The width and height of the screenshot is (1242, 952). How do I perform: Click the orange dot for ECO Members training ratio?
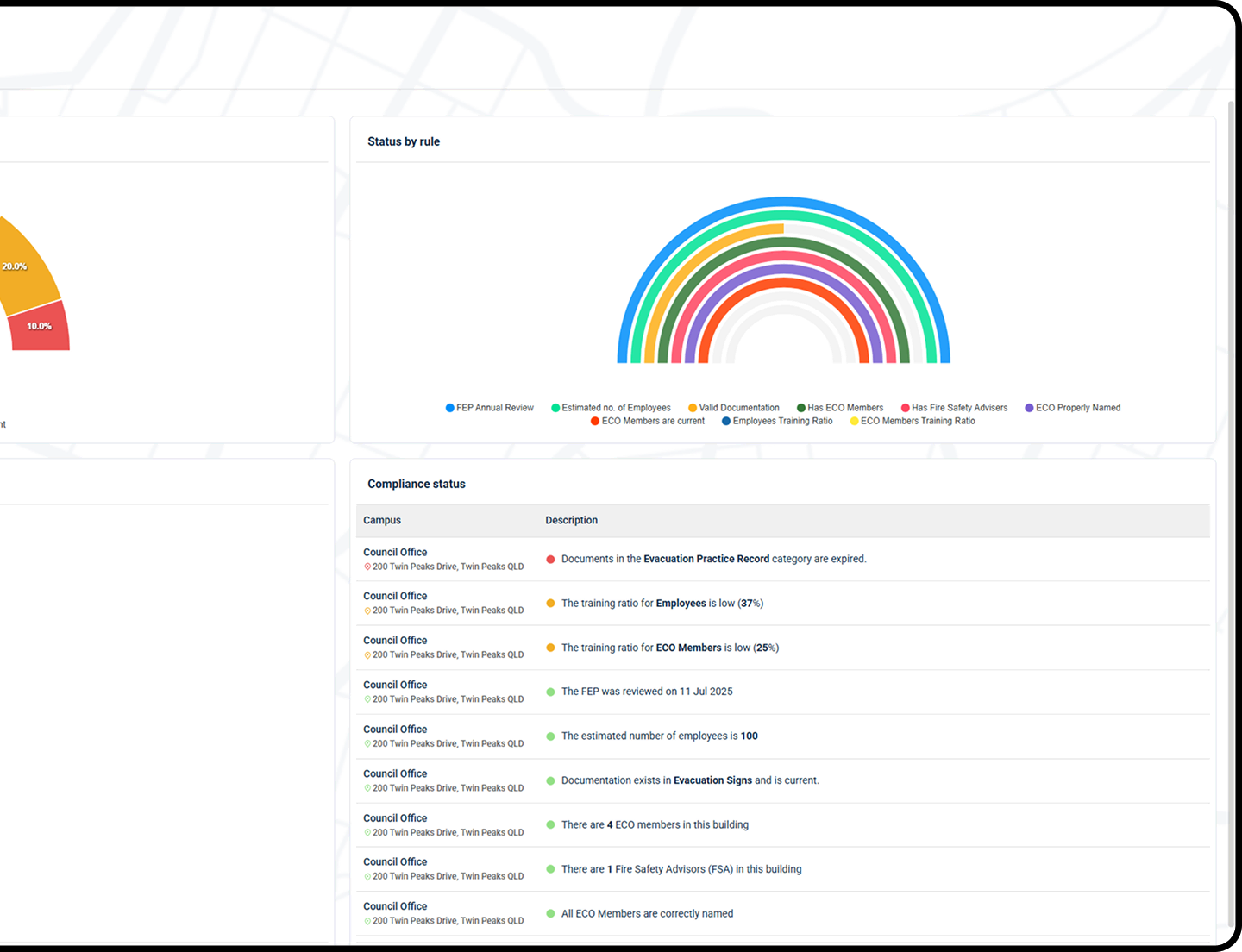click(x=550, y=648)
